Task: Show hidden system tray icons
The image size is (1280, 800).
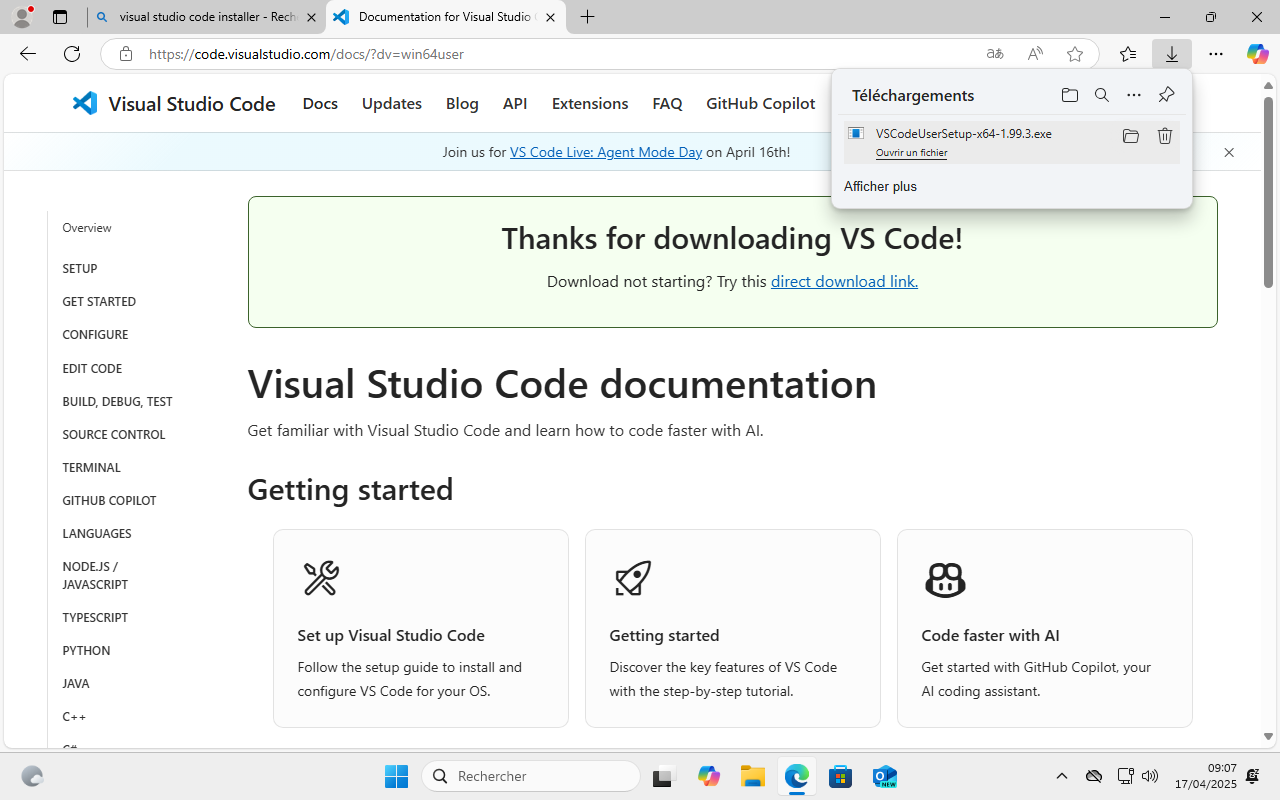Action: [1062, 776]
